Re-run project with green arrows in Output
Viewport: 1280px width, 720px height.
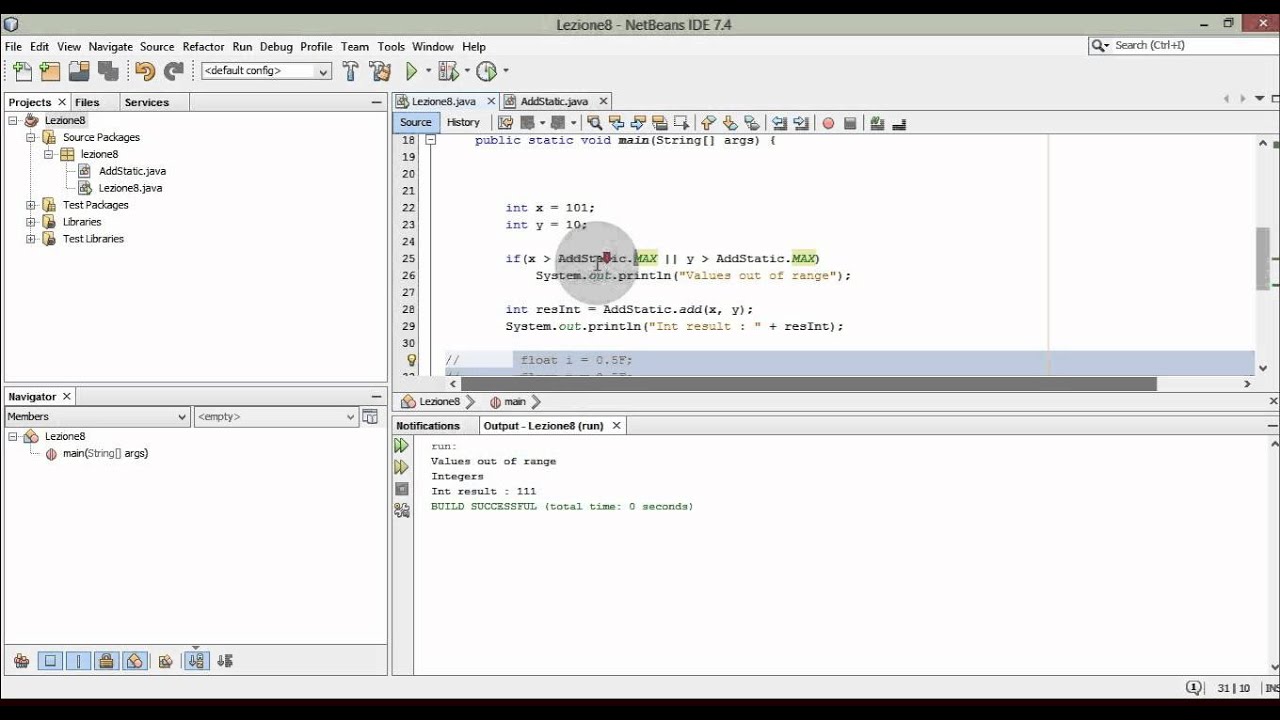tap(402, 446)
